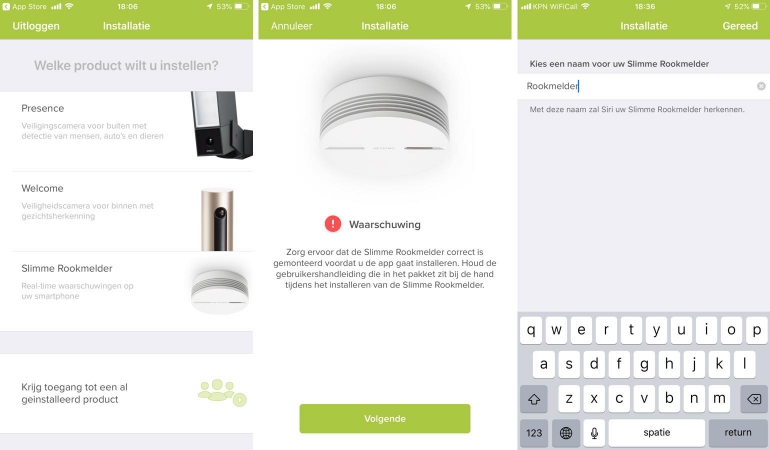Tap the globe keyboard language icon
Viewport: 770px width, 450px height.
[566, 433]
